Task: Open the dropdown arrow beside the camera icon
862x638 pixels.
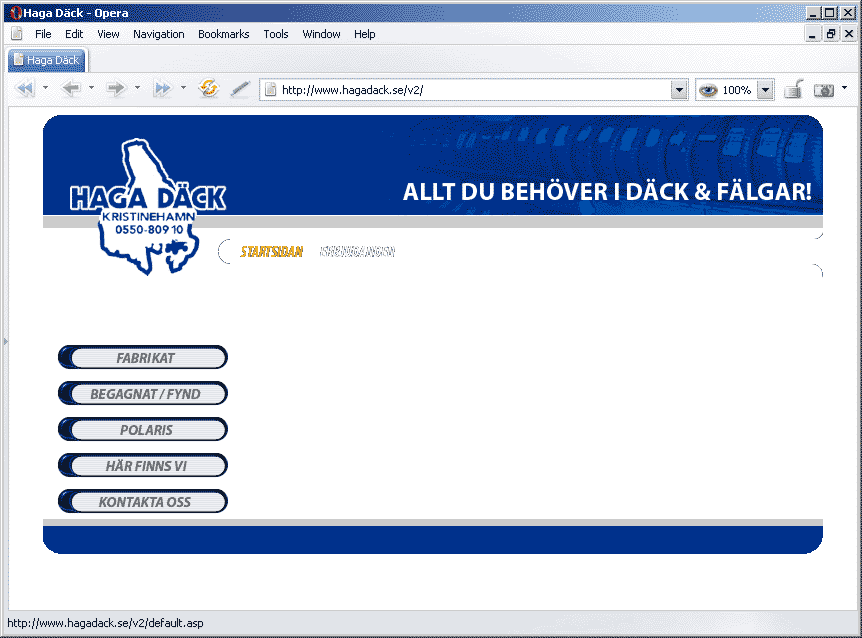Action: pos(844,87)
